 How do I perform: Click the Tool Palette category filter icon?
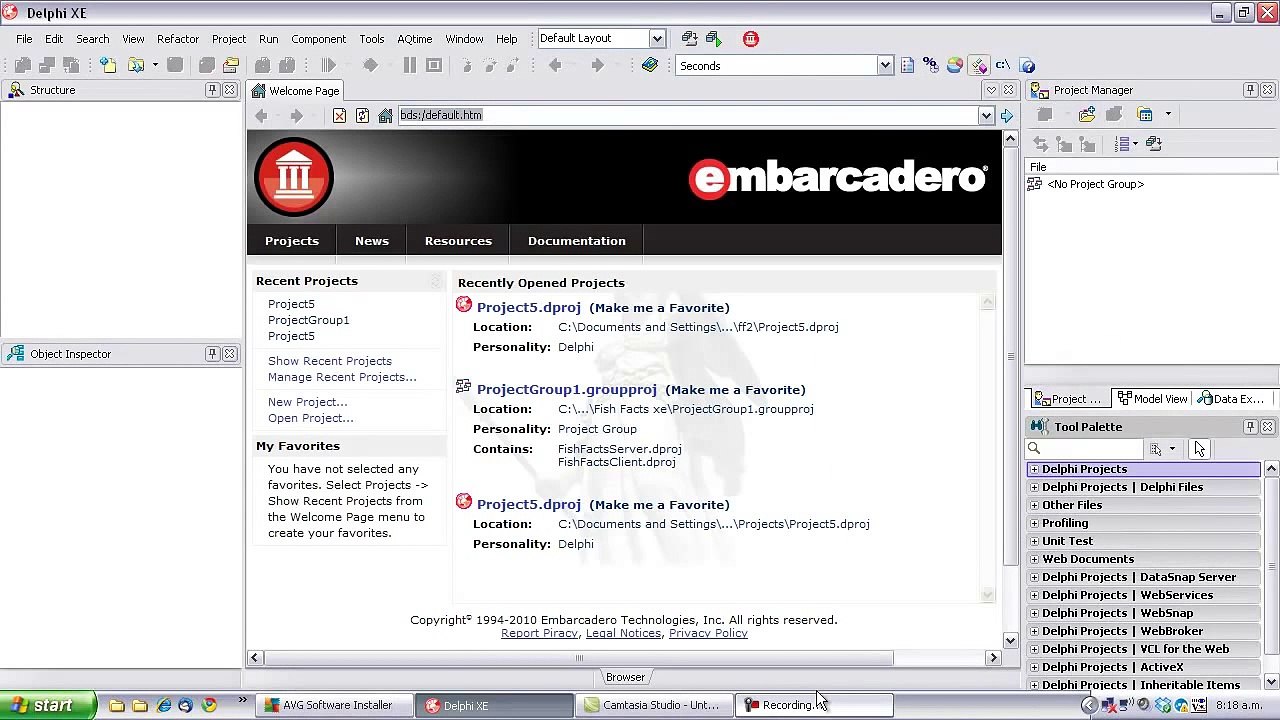[x=1156, y=449]
